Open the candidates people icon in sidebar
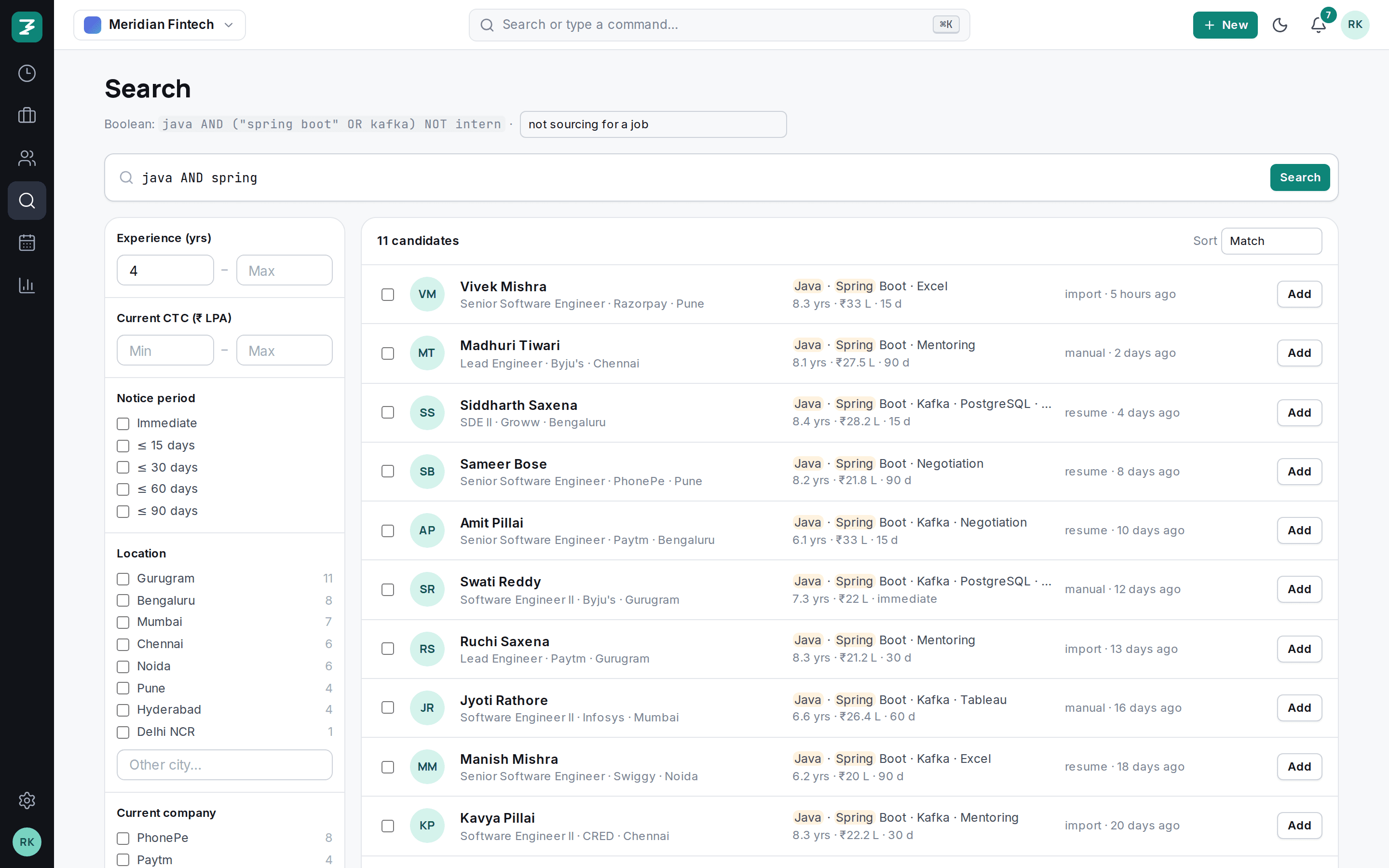The width and height of the screenshot is (1389, 868). click(x=27, y=158)
